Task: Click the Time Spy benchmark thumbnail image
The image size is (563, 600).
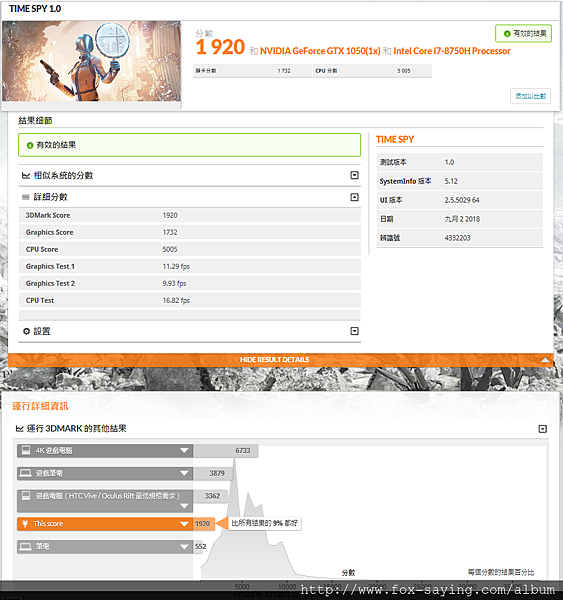Action: (x=91, y=61)
